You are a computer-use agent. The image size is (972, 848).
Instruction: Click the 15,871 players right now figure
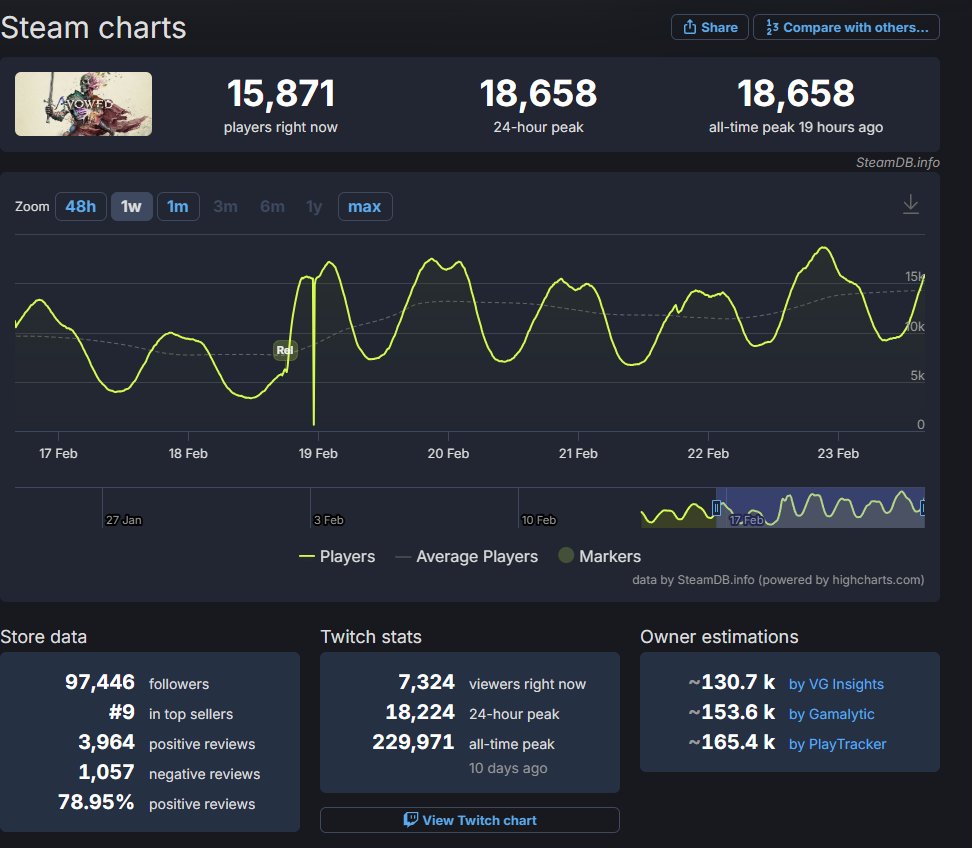point(281,94)
